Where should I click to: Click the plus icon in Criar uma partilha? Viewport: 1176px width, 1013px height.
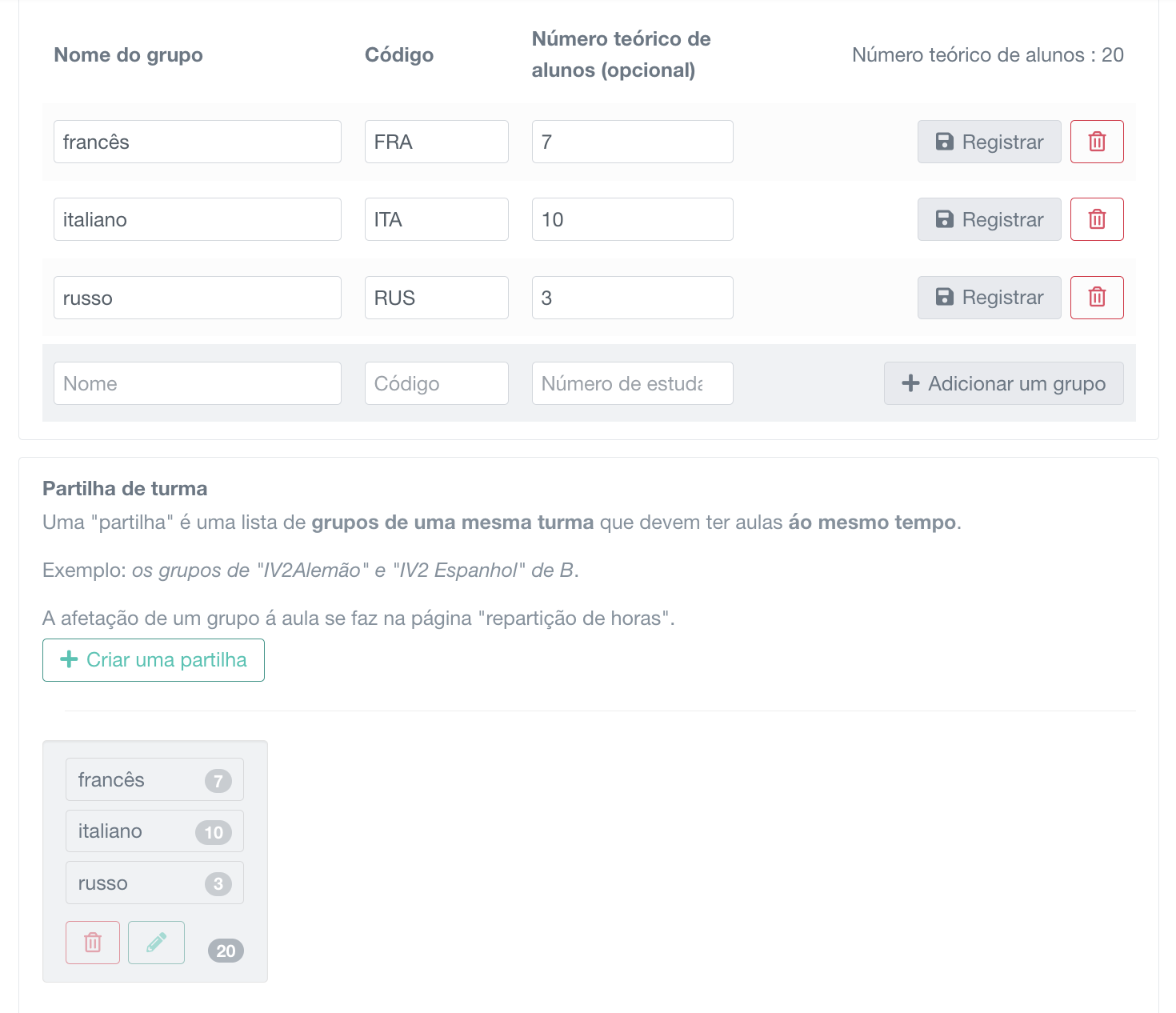pos(68,660)
